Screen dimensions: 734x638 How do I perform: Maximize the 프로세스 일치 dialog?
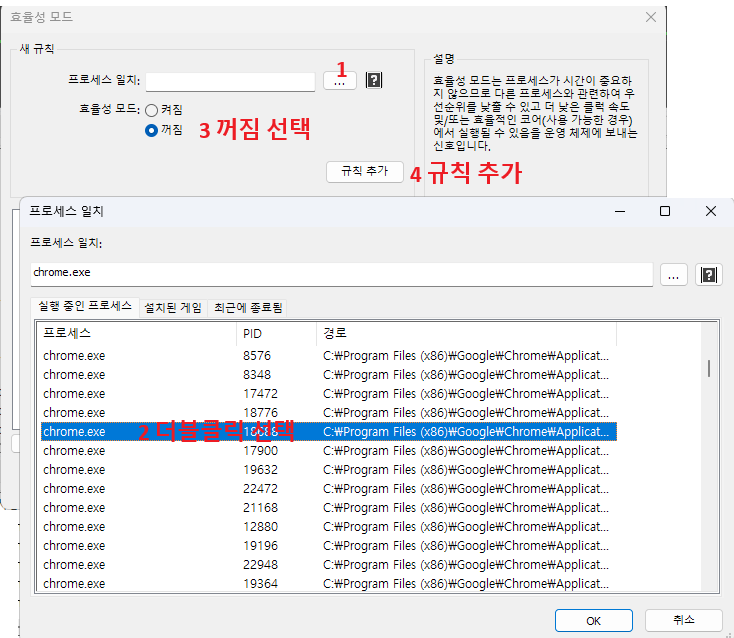(665, 211)
